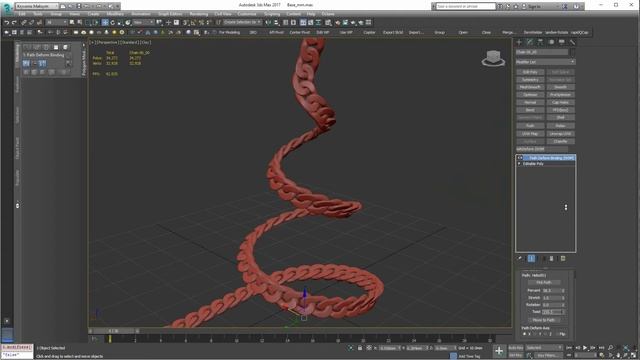Image resolution: width=640 pixels, height=360 pixels.
Task: Click the ViewCube in the viewport
Action: [493, 58]
